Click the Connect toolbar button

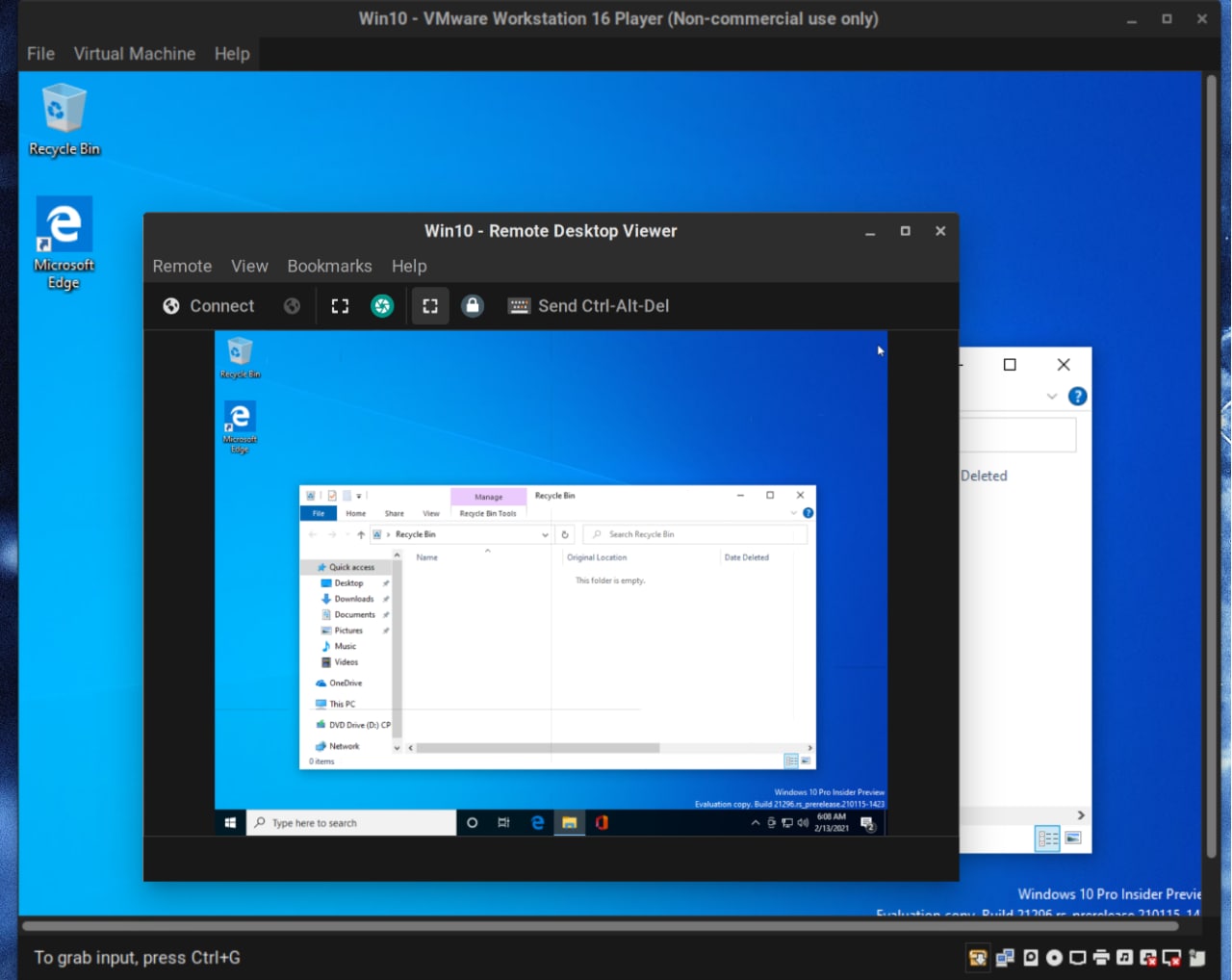209,306
